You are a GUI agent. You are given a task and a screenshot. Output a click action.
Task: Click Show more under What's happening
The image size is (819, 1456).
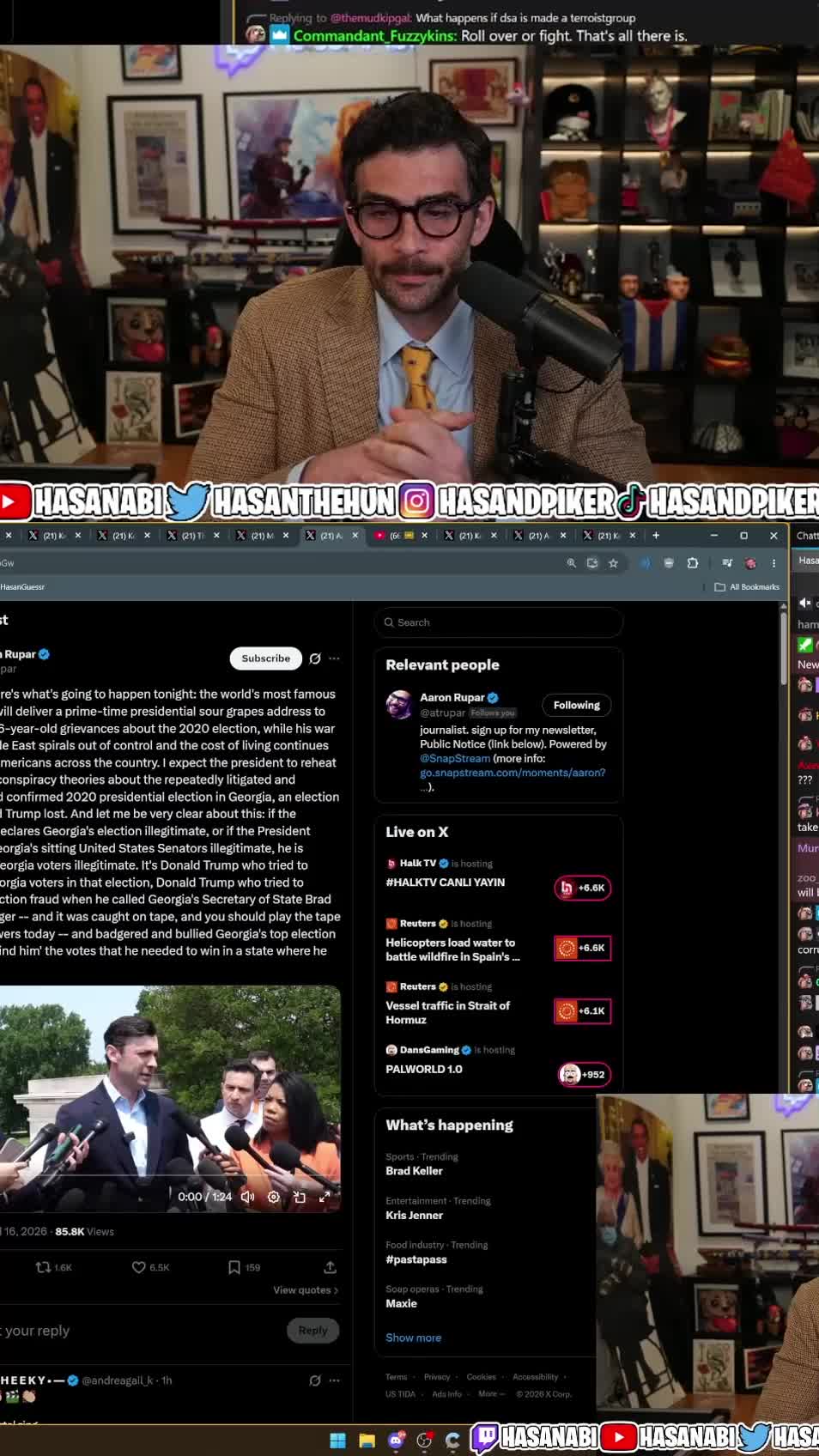tap(413, 1338)
